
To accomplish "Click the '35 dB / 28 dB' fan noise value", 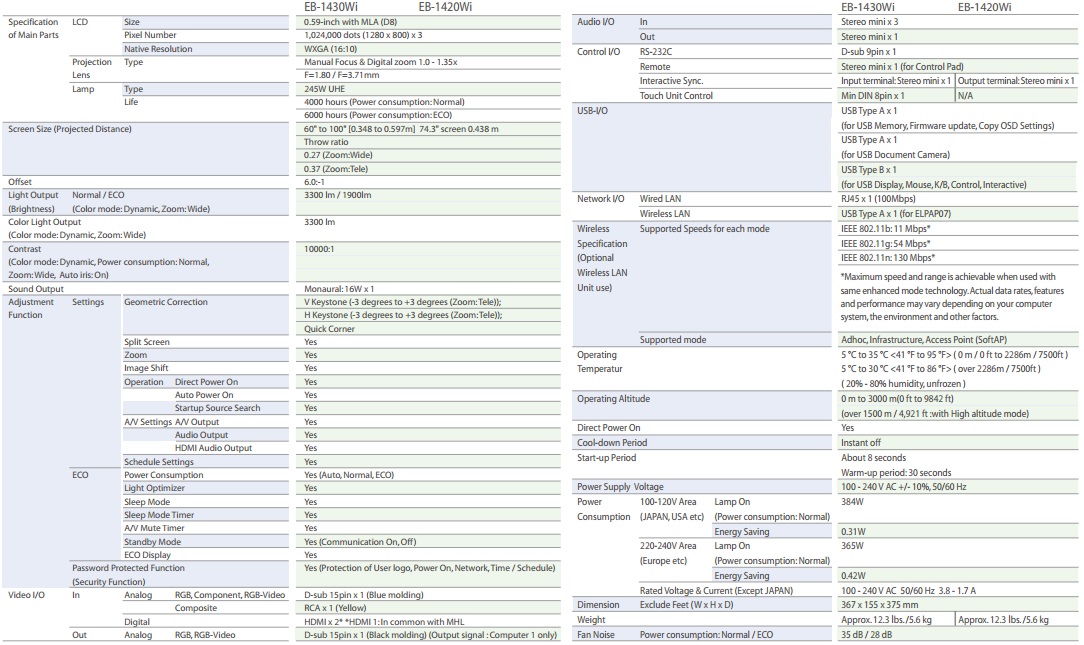I will click(866, 635).
